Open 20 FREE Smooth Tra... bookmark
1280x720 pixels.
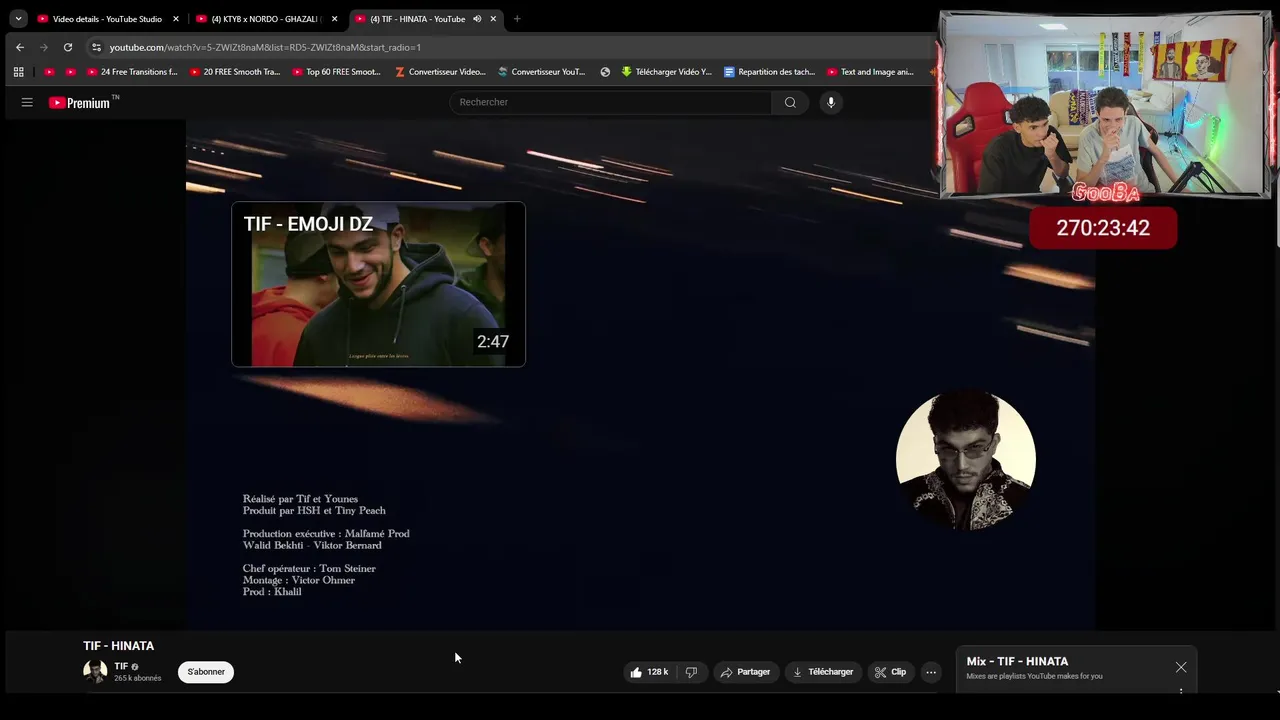[x=234, y=72]
